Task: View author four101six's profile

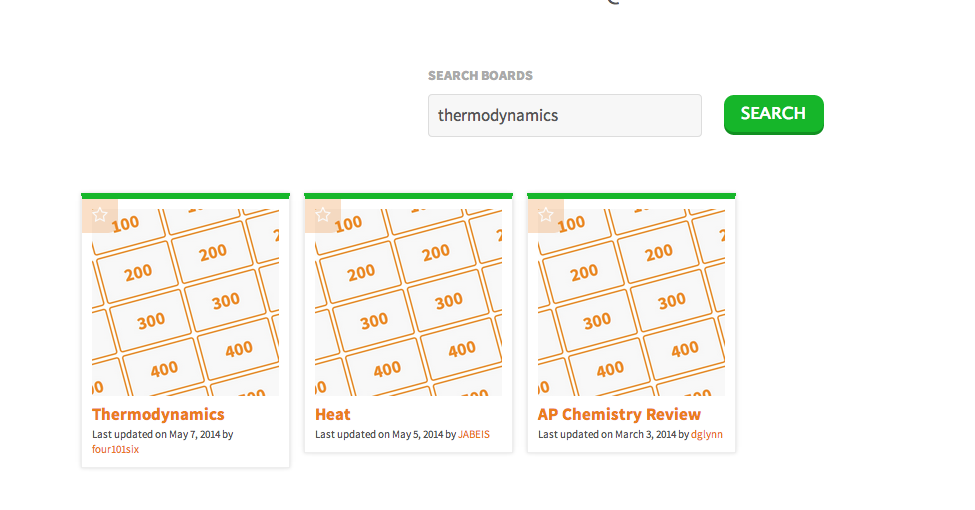Action: [x=115, y=449]
